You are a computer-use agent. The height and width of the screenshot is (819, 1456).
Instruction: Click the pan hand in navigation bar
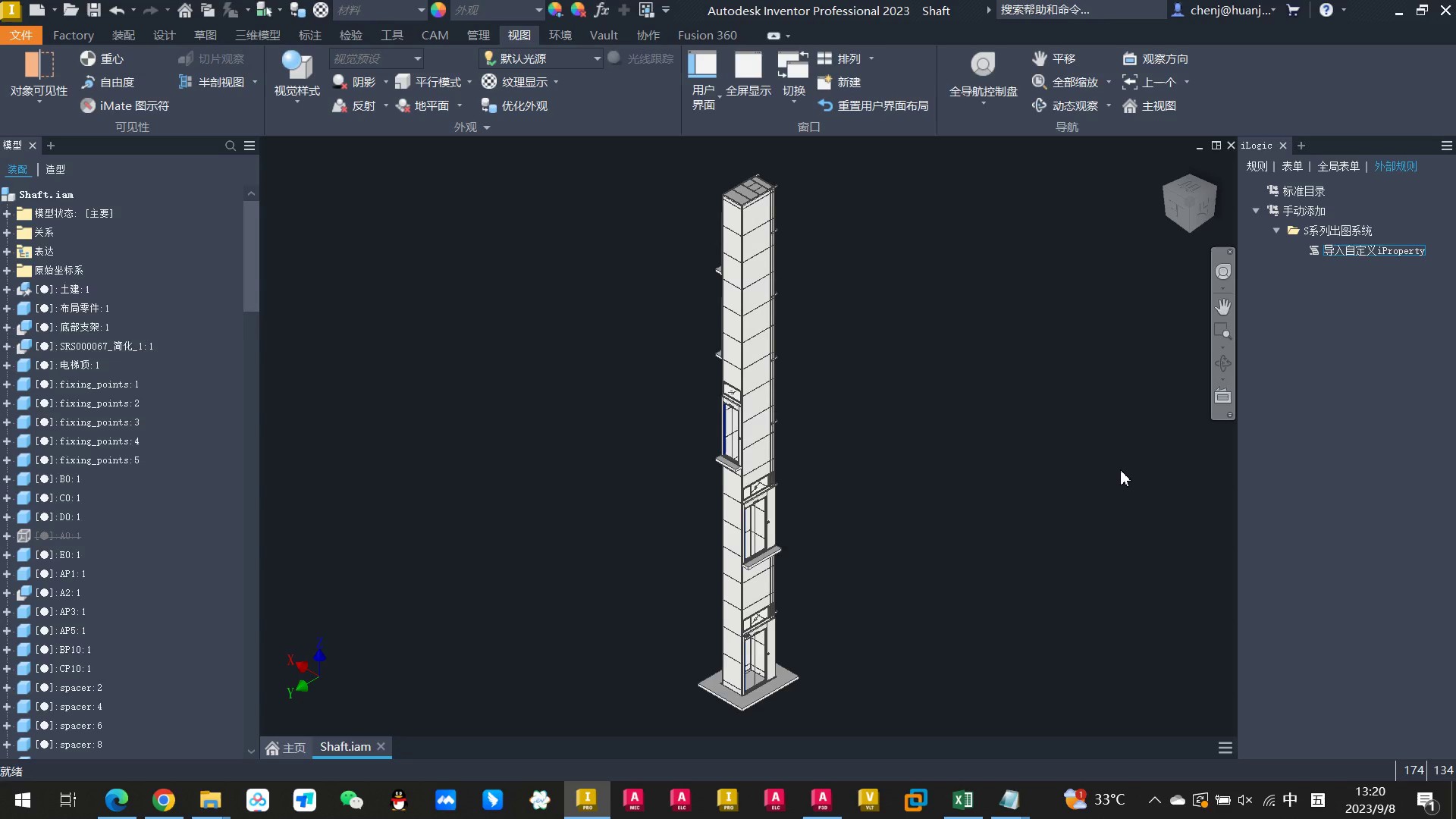pyautogui.click(x=1222, y=306)
